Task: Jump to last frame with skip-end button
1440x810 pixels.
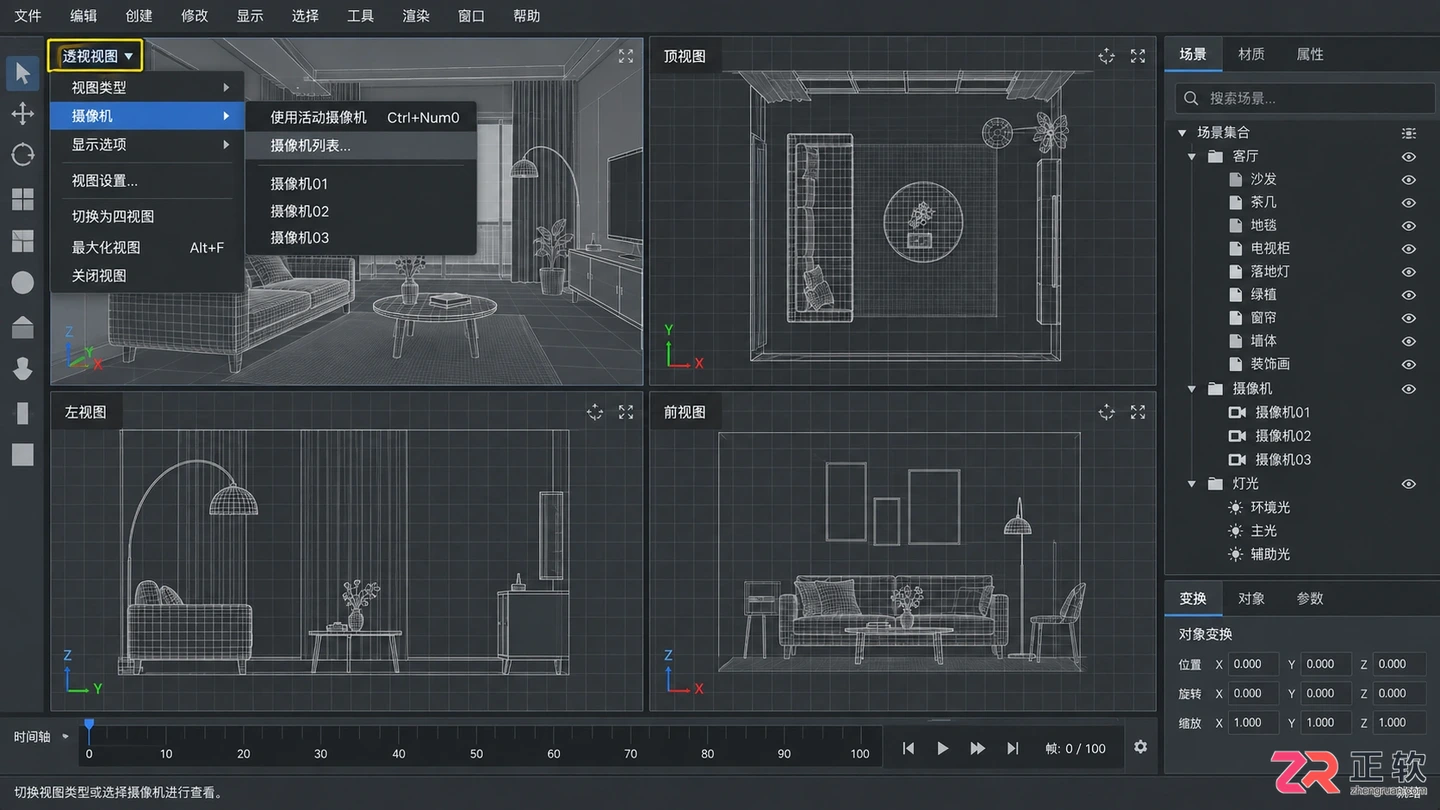Action: [x=1013, y=748]
